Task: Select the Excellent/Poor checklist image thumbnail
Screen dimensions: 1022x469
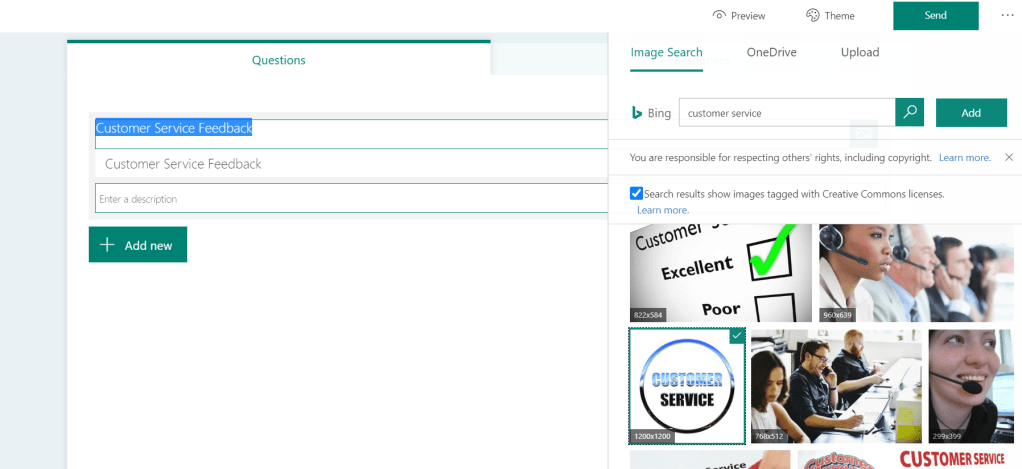Action: tap(720, 273)
